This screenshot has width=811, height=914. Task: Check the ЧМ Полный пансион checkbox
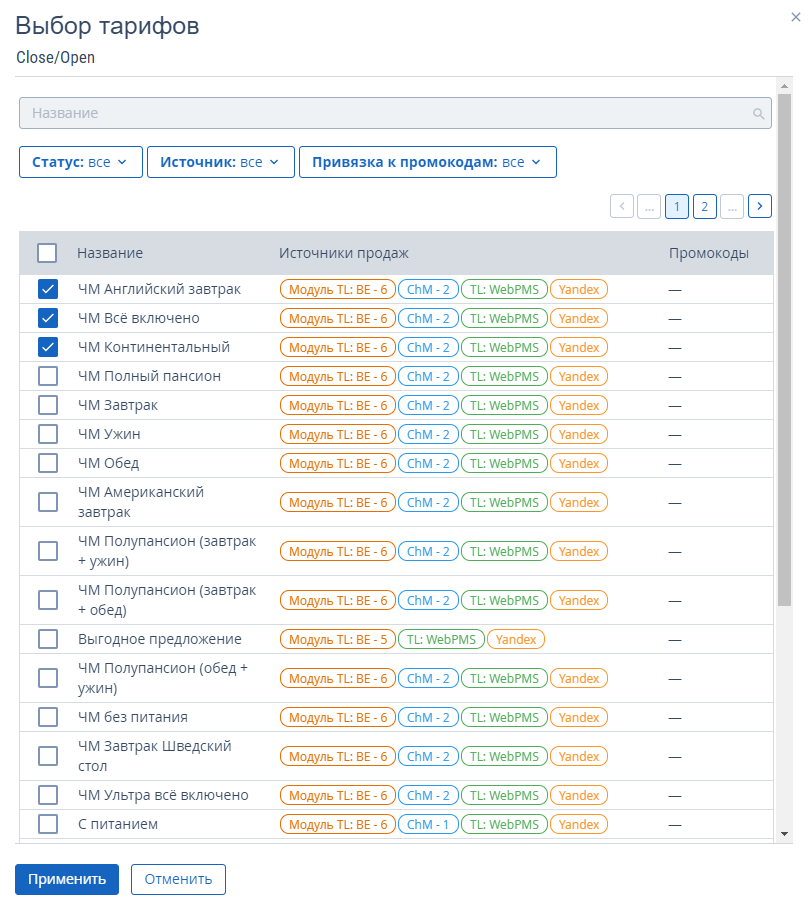point(48,377)
